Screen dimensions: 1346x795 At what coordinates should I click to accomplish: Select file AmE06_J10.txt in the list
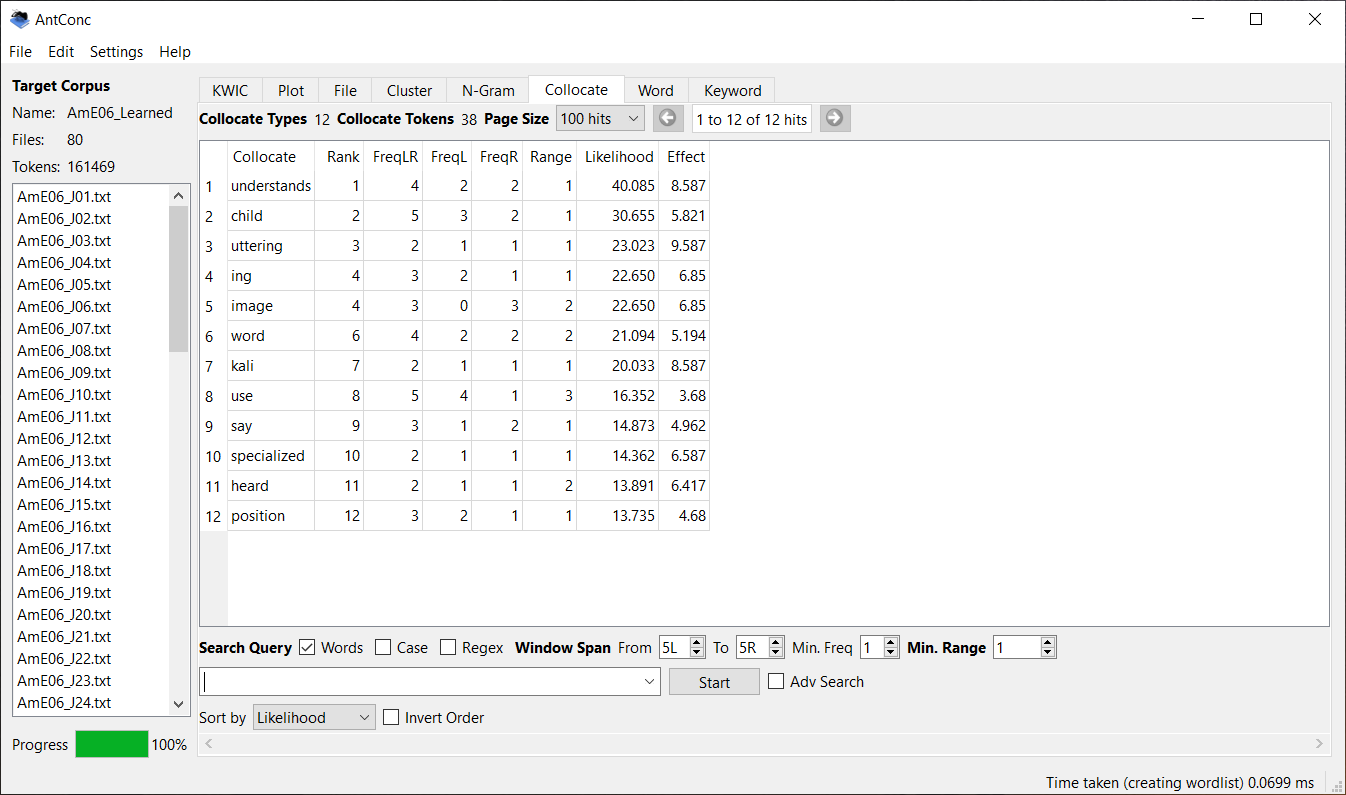tap(64, 395)
